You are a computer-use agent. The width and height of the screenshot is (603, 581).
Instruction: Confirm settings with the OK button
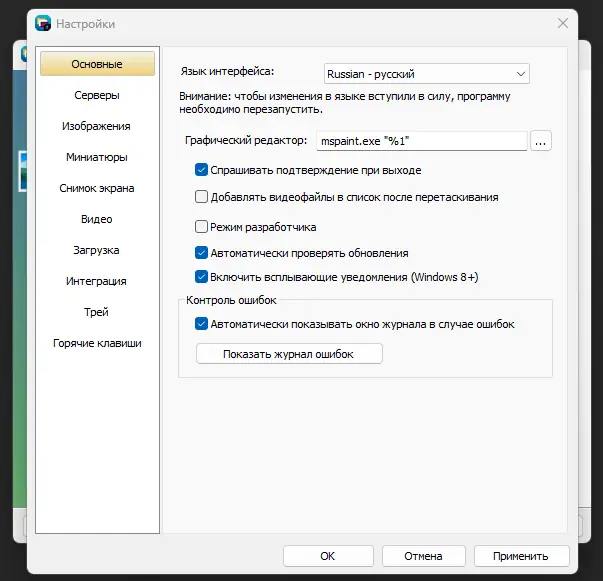(x=328, y=556)
